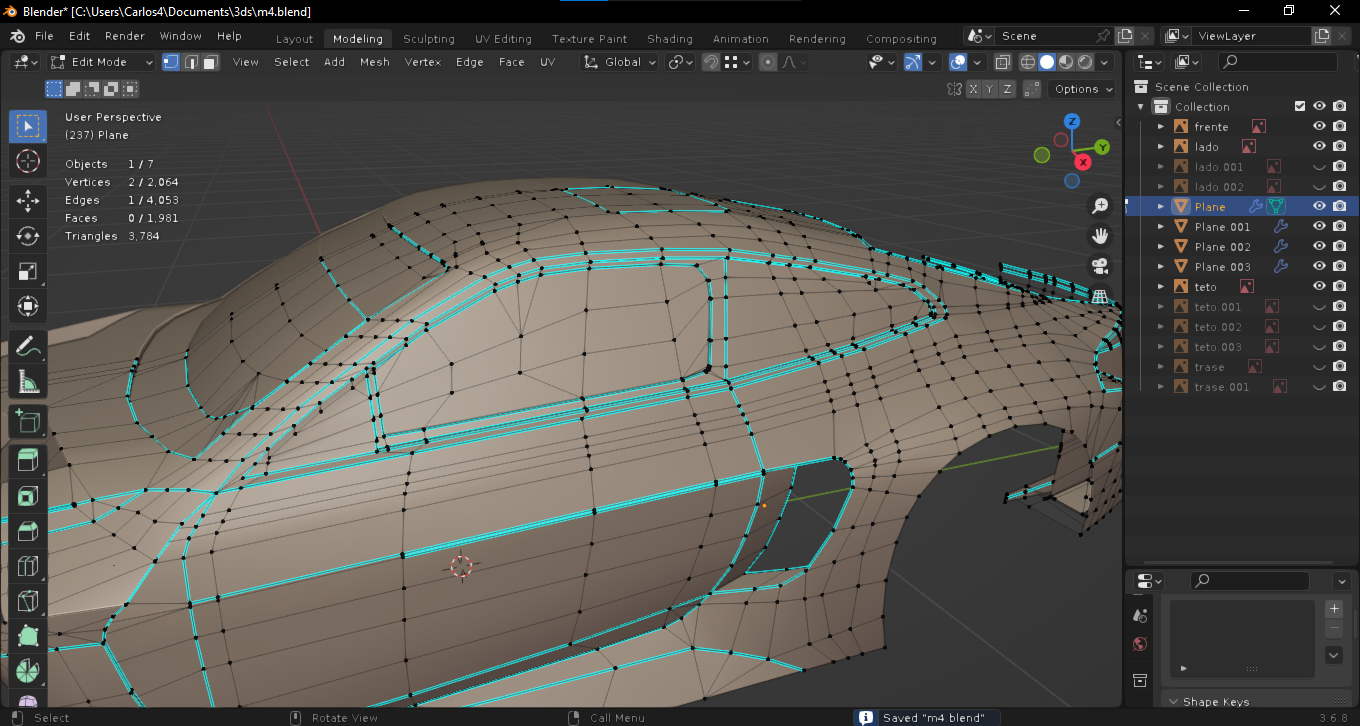Select the Move tool in left toolbar
1360x726 pixels.
(28, 200)
